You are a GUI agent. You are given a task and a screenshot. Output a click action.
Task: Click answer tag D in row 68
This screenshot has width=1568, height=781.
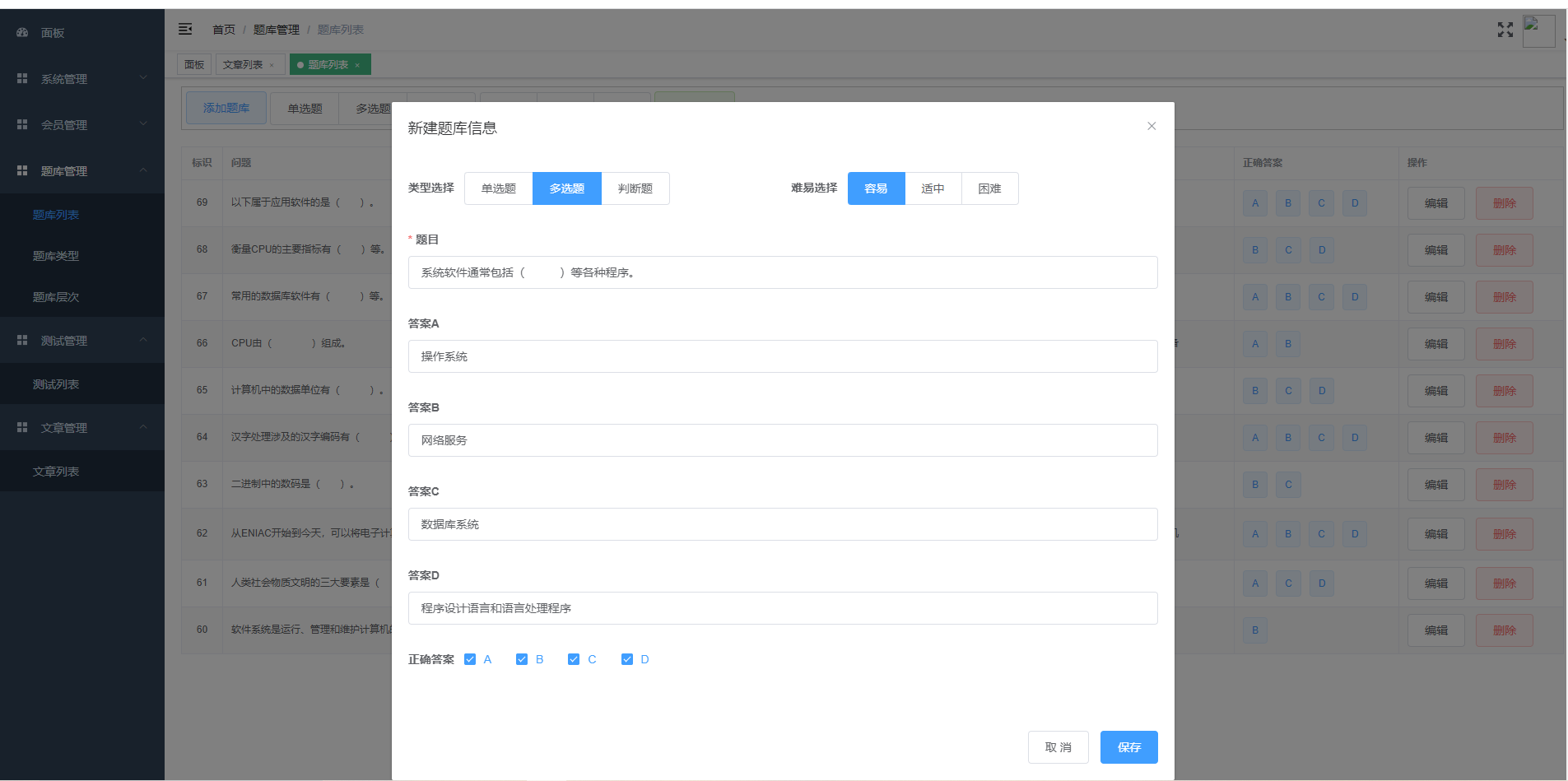pos(1322,250)
